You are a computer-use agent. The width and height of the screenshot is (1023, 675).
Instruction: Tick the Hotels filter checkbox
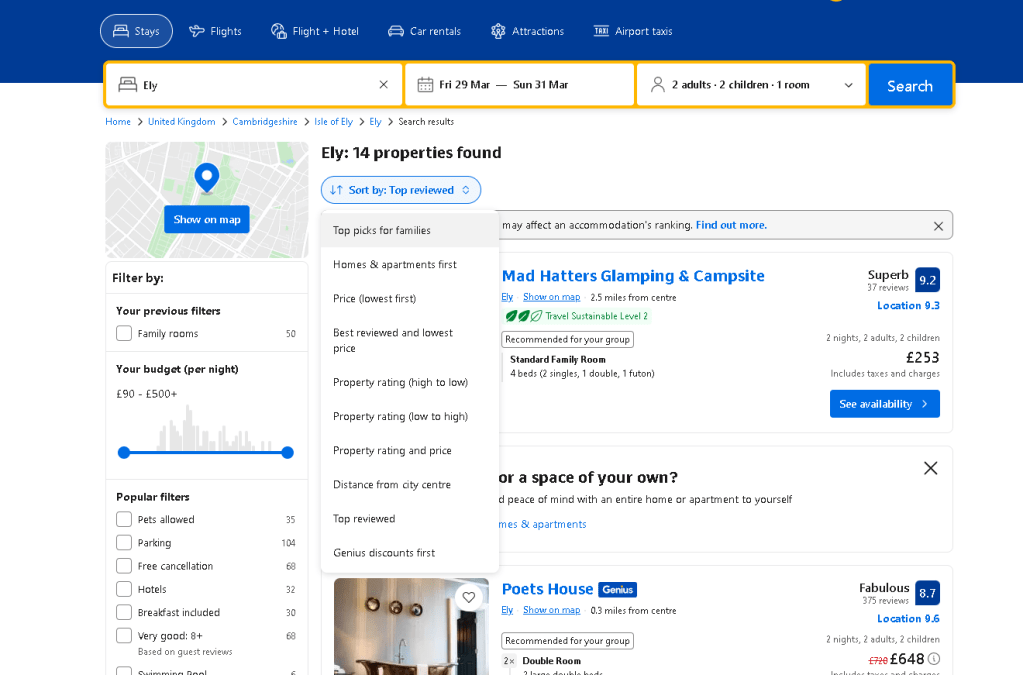124,589
